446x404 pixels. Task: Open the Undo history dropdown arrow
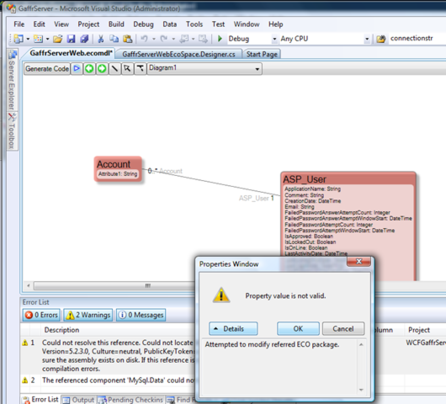point(154,39)
